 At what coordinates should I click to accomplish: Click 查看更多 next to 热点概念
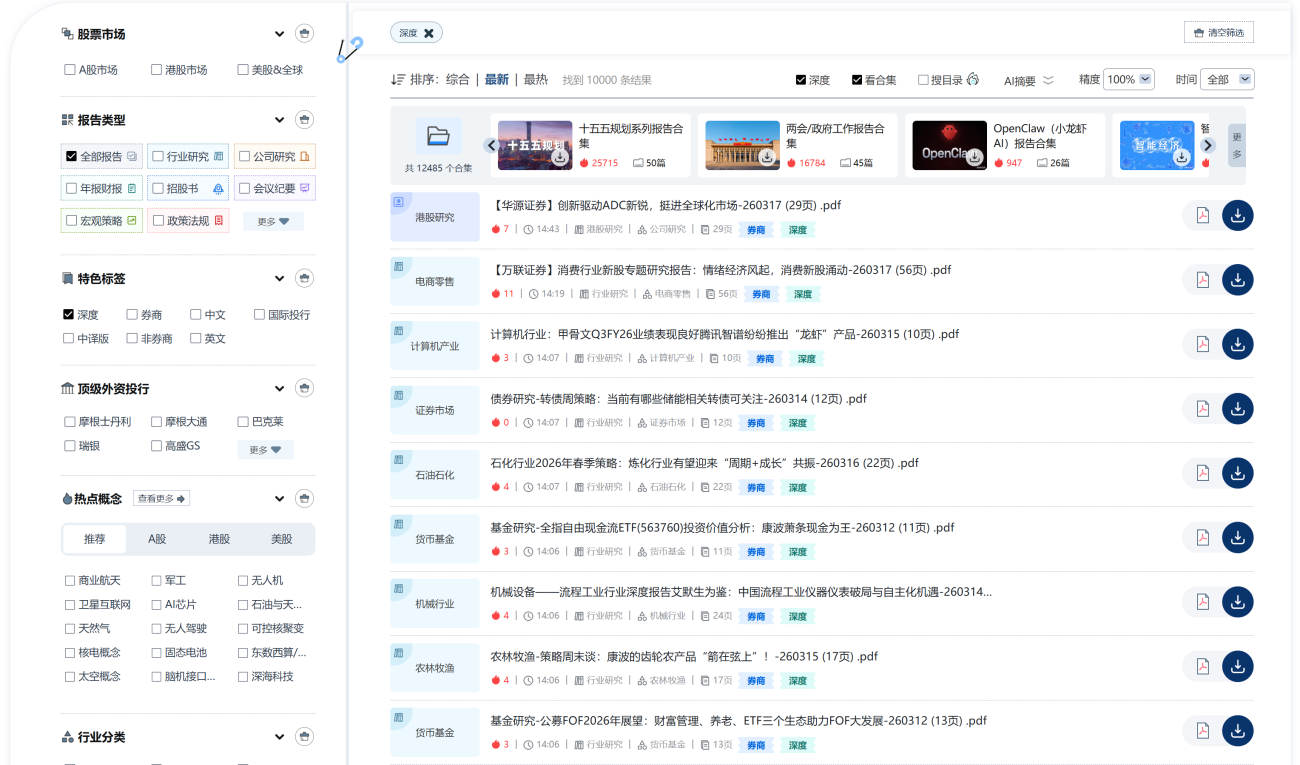click(x=162, y=498)
